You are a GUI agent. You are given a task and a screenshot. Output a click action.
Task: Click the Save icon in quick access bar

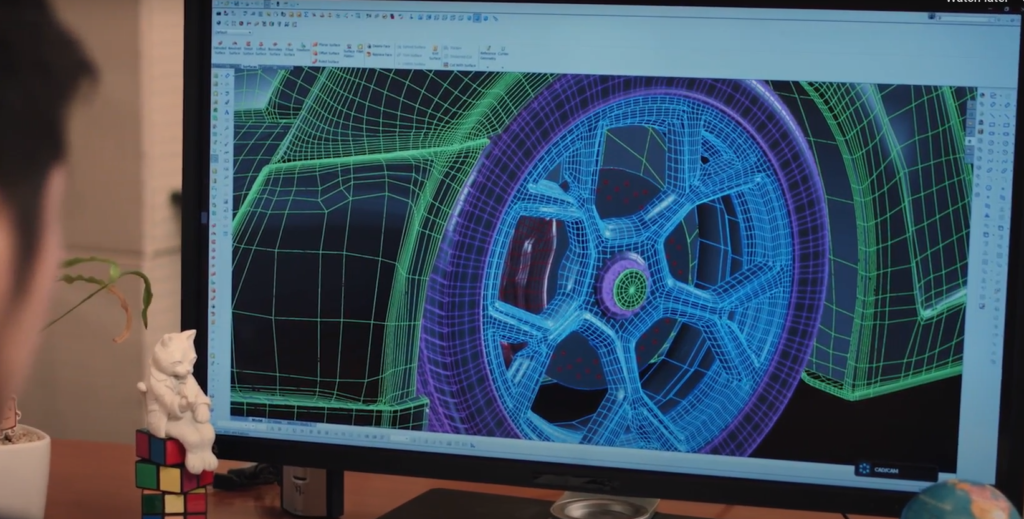[x=236, y=3]
